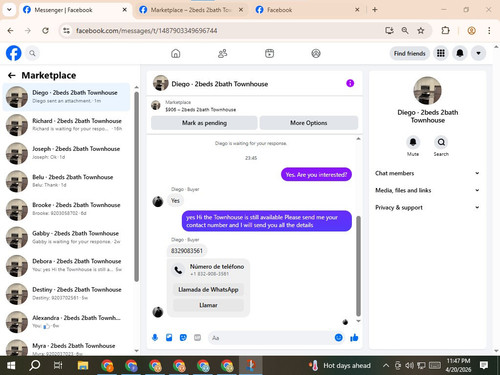The image size is (500, 375).
Task: Open Belu 2beds 2bath Townhouse chat
Action: coord(66,181)
